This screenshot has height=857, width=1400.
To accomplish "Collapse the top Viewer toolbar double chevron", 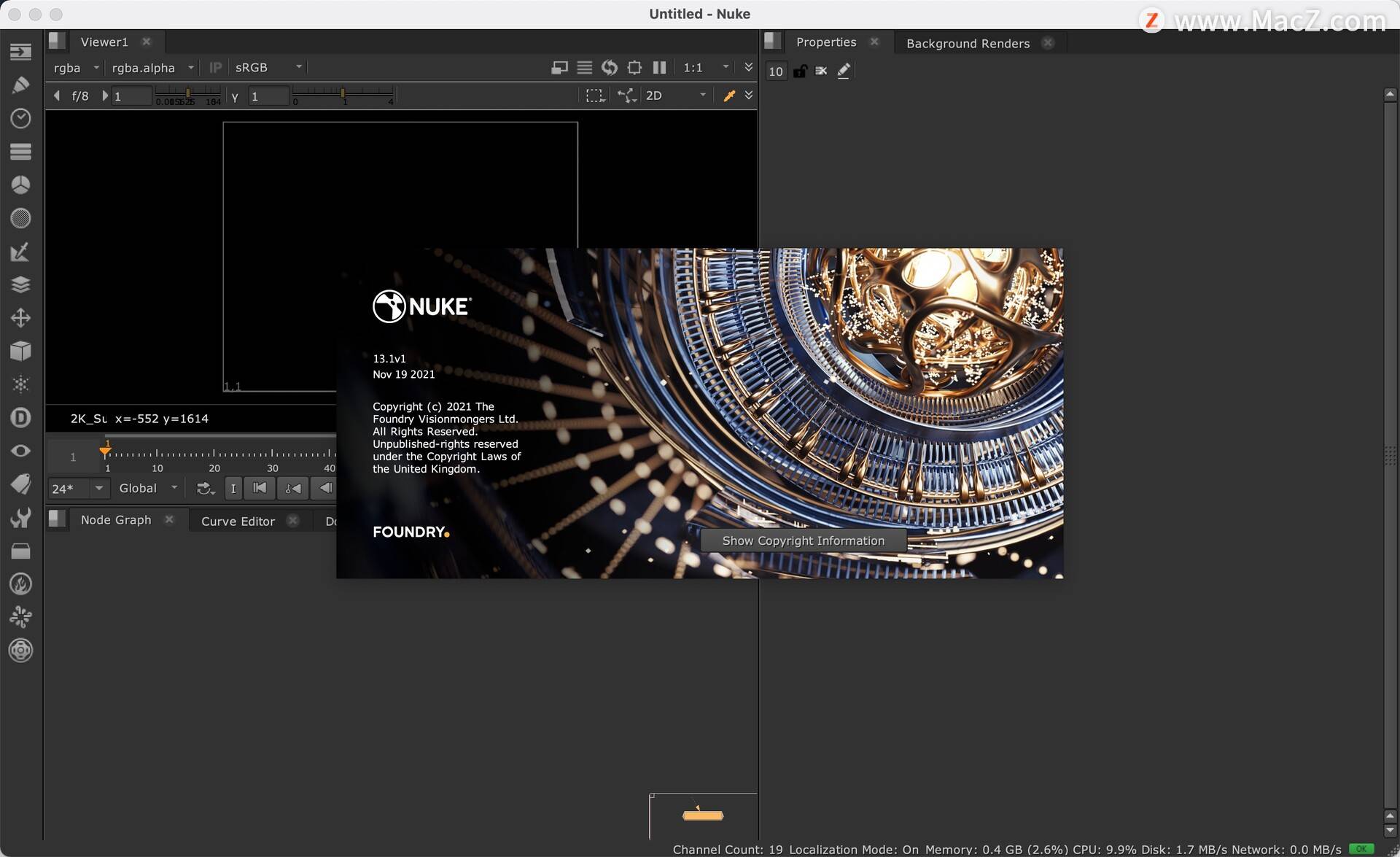I will coord(748,67).
